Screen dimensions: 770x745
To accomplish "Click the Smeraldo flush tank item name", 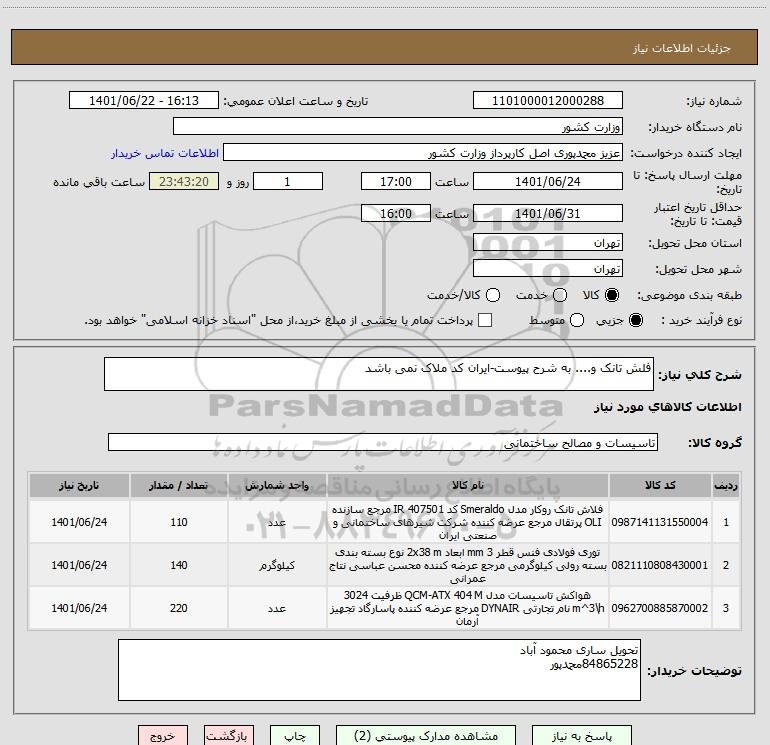I will point(468,522).
